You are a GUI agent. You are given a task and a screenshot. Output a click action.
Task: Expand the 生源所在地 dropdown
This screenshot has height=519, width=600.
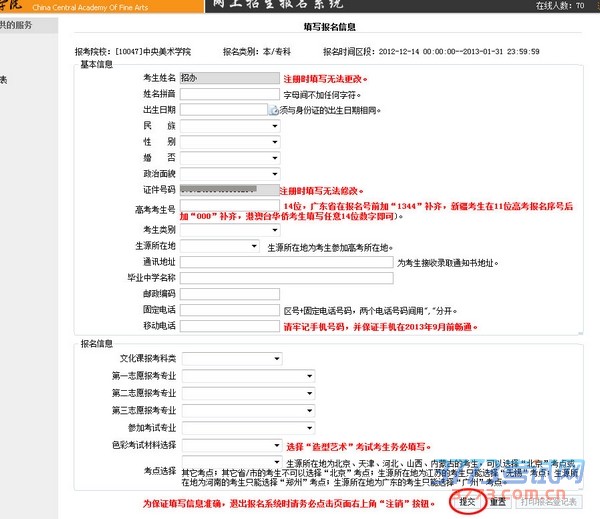pyautogui.click(x=220, y=245)
